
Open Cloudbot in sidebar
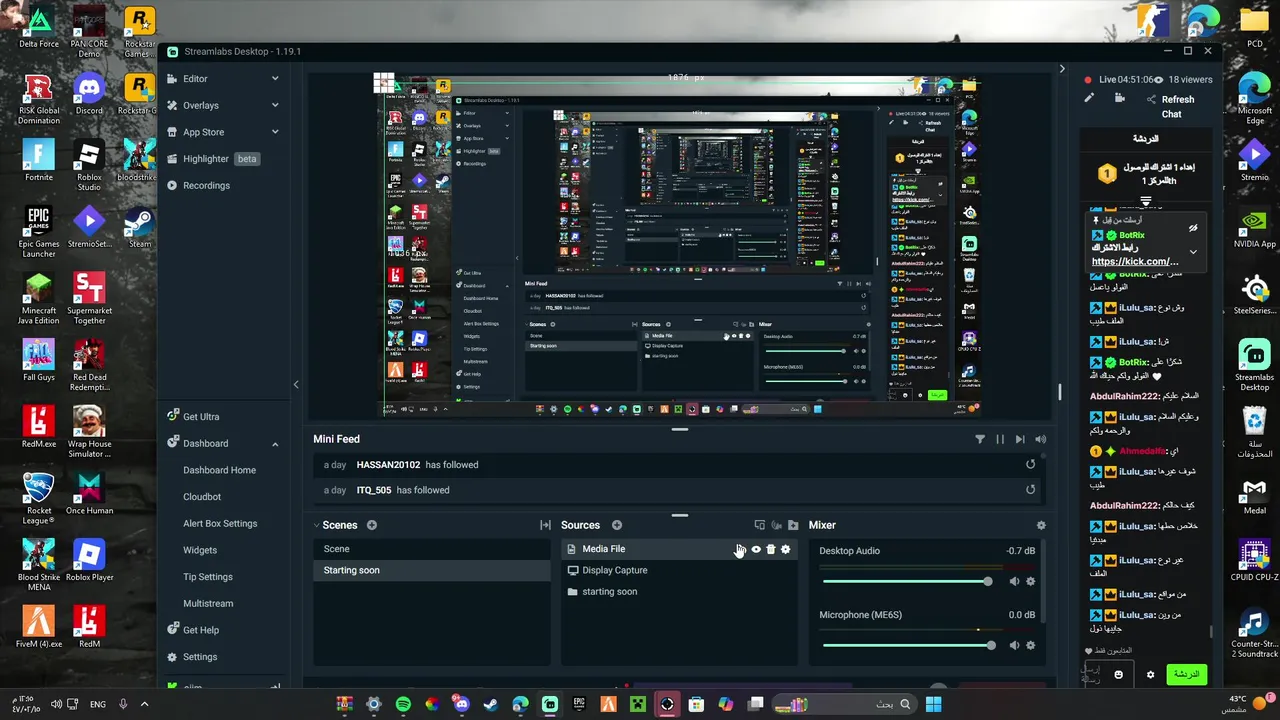pyautogui.click(x=202, y=497)
